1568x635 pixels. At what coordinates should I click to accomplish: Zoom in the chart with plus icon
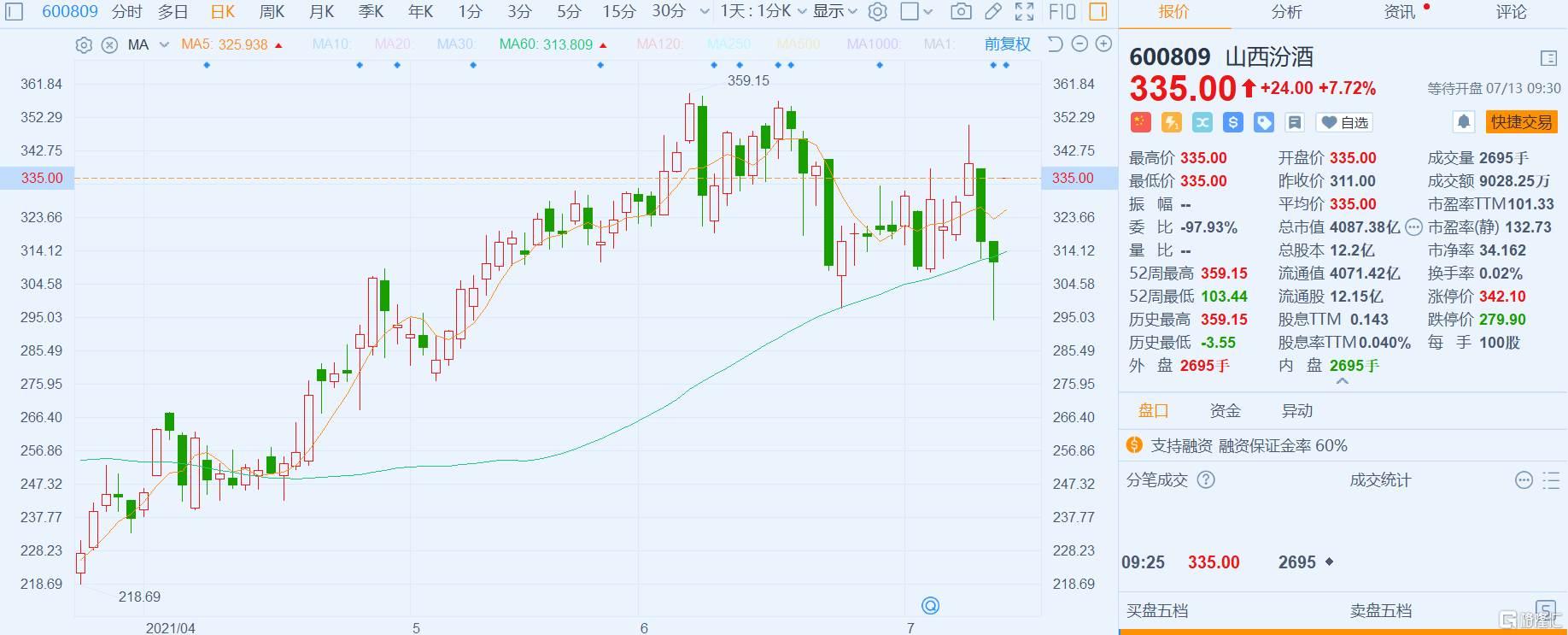(1103, 44)
